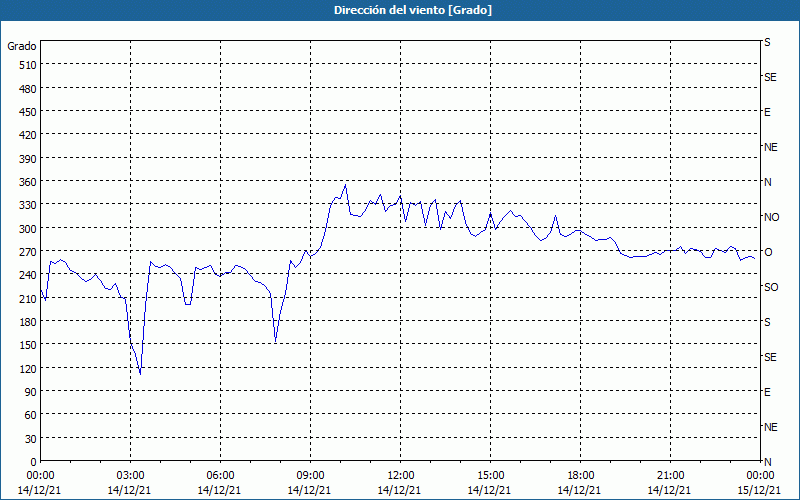The width and height of the screenshot is (800, 500).
Task: Select the '450' y-axis value
Action: coord(28,112)
